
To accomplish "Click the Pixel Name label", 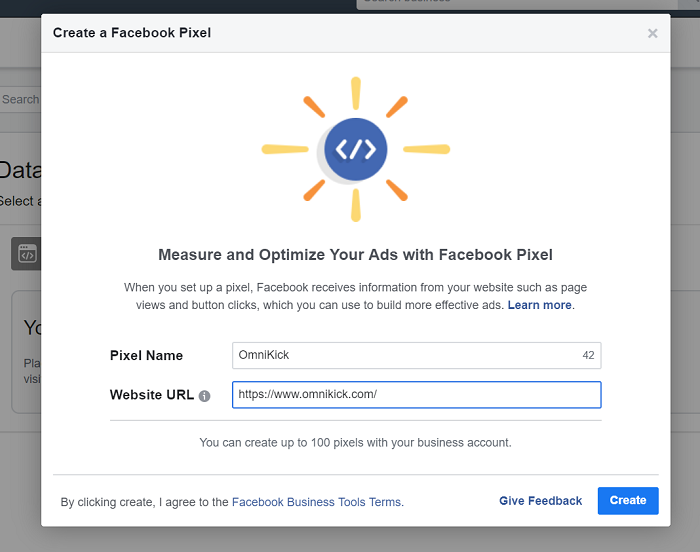I will pos(146,355).
